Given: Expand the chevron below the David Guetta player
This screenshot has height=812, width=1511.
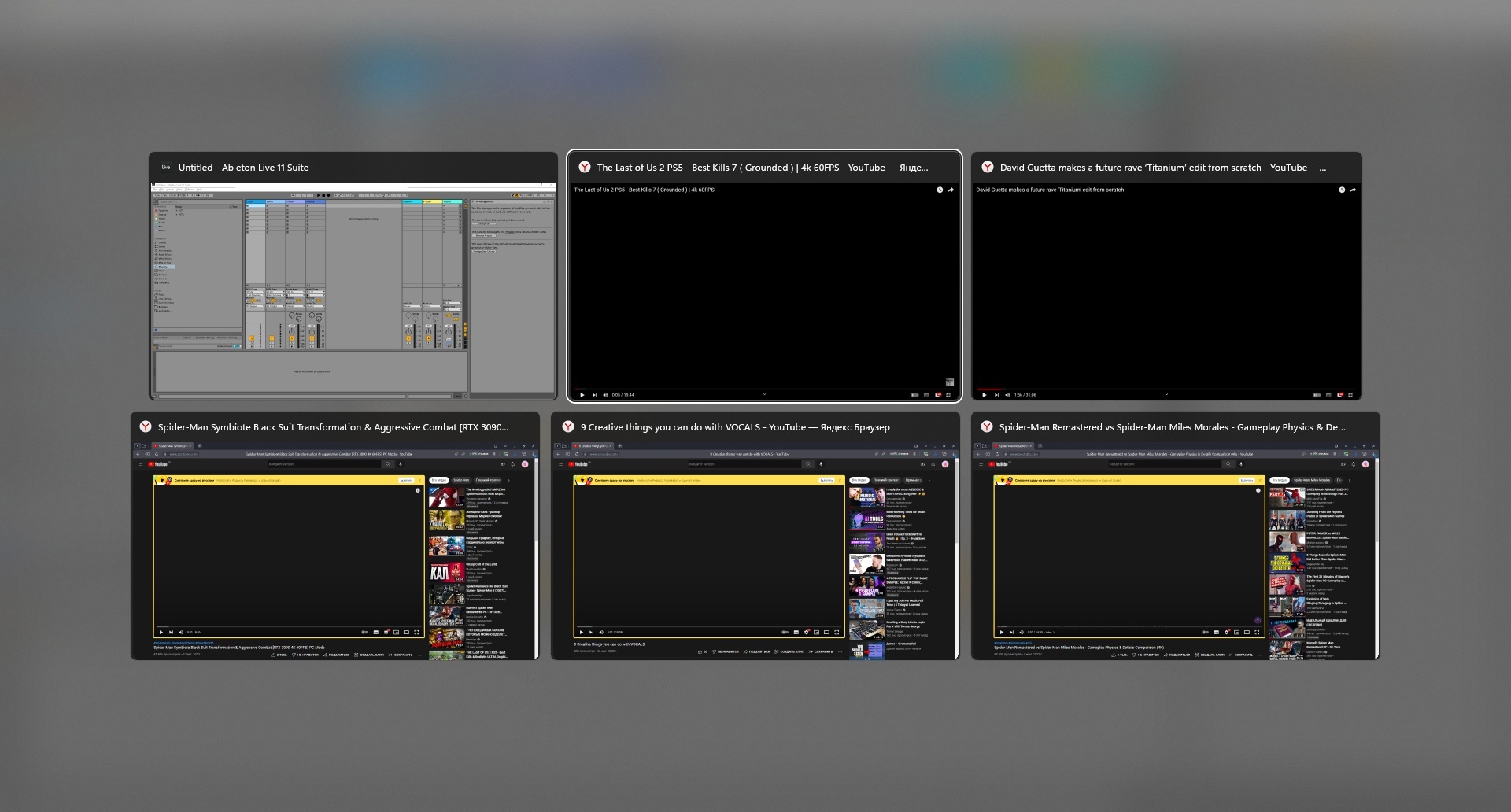Looking at the screenshot, I should (x=1166, y=394).
